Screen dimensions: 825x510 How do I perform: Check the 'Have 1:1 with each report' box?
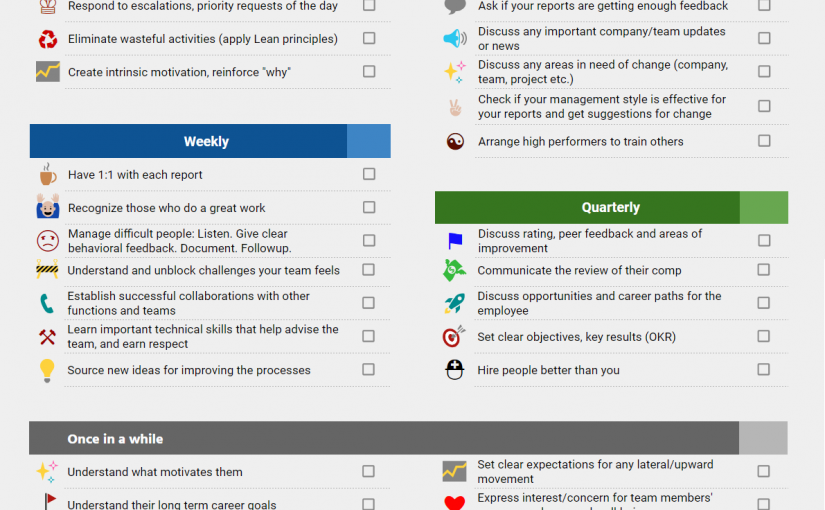(x=369, y=174)
